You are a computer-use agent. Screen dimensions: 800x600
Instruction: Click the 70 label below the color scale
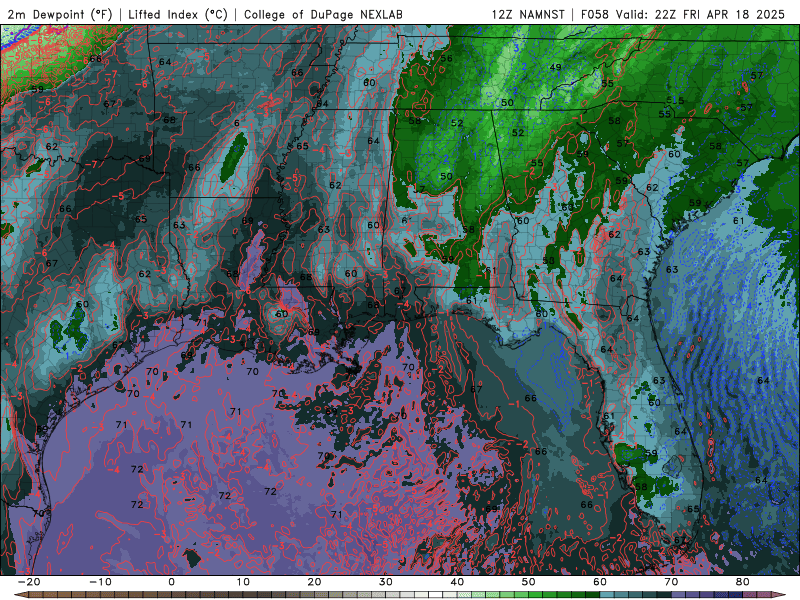click(x=671, y=582)
